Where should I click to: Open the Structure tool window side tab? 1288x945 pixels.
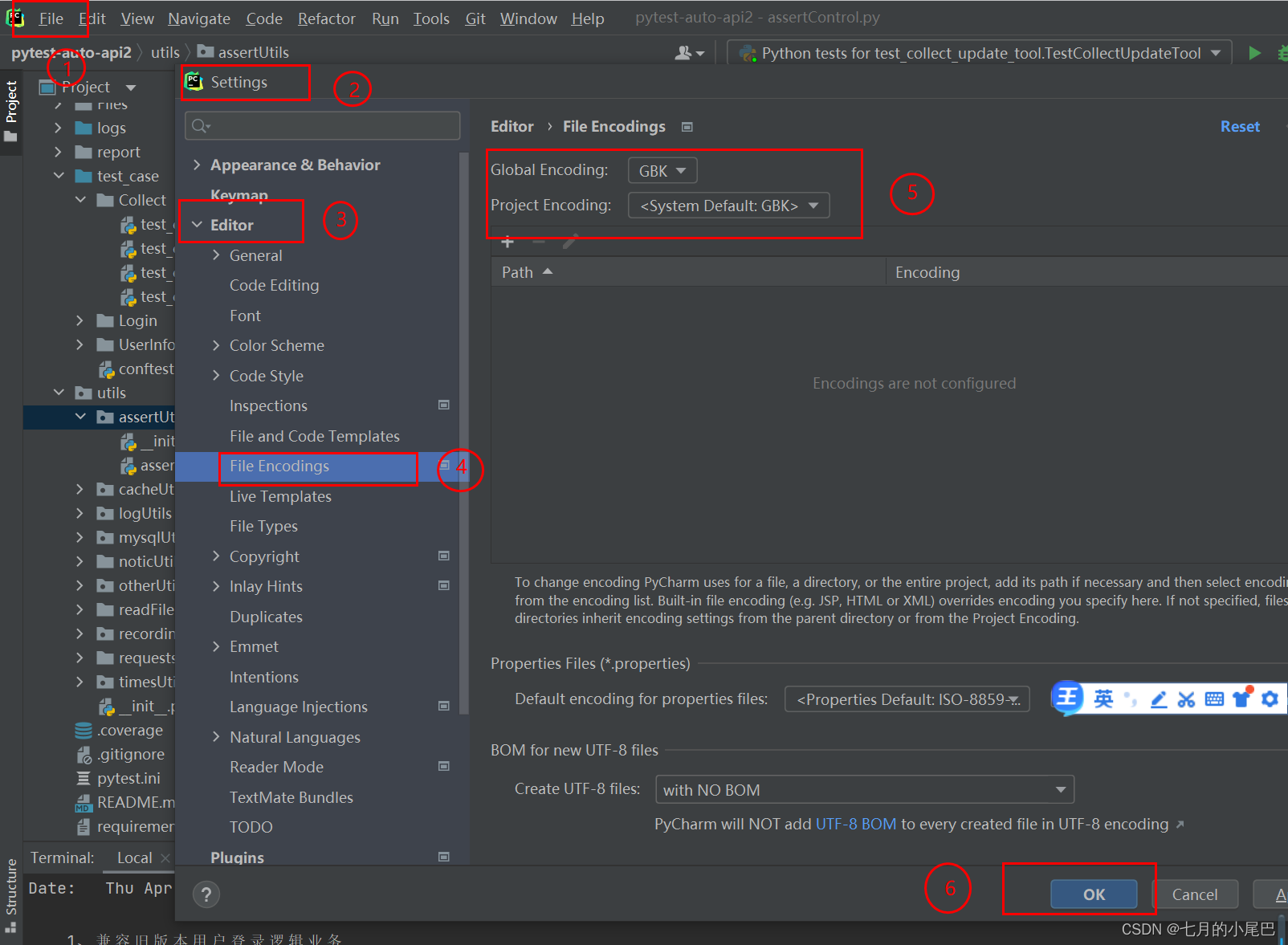pyautogui.click(x=10, y=894)
